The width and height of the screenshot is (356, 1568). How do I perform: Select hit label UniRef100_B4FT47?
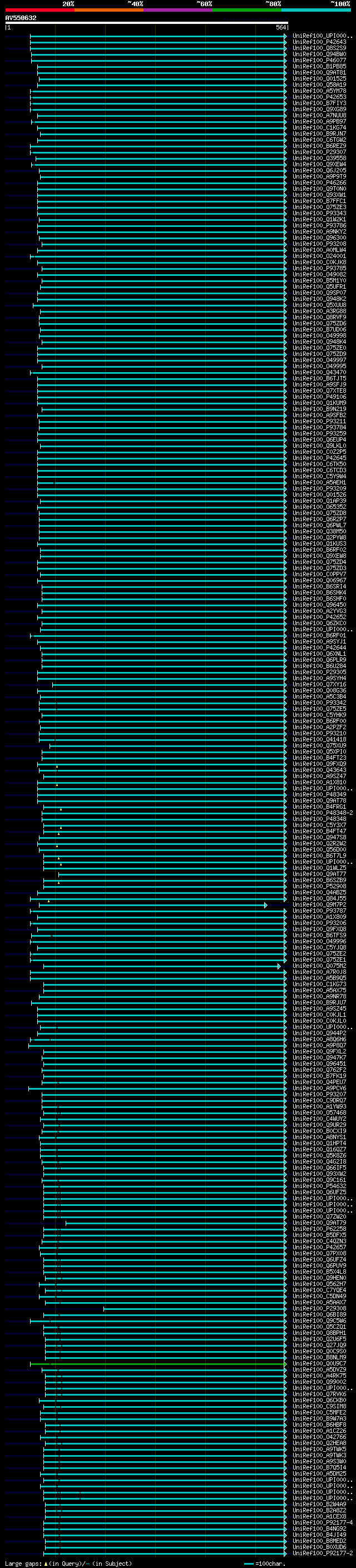click(x=319, y=832)
